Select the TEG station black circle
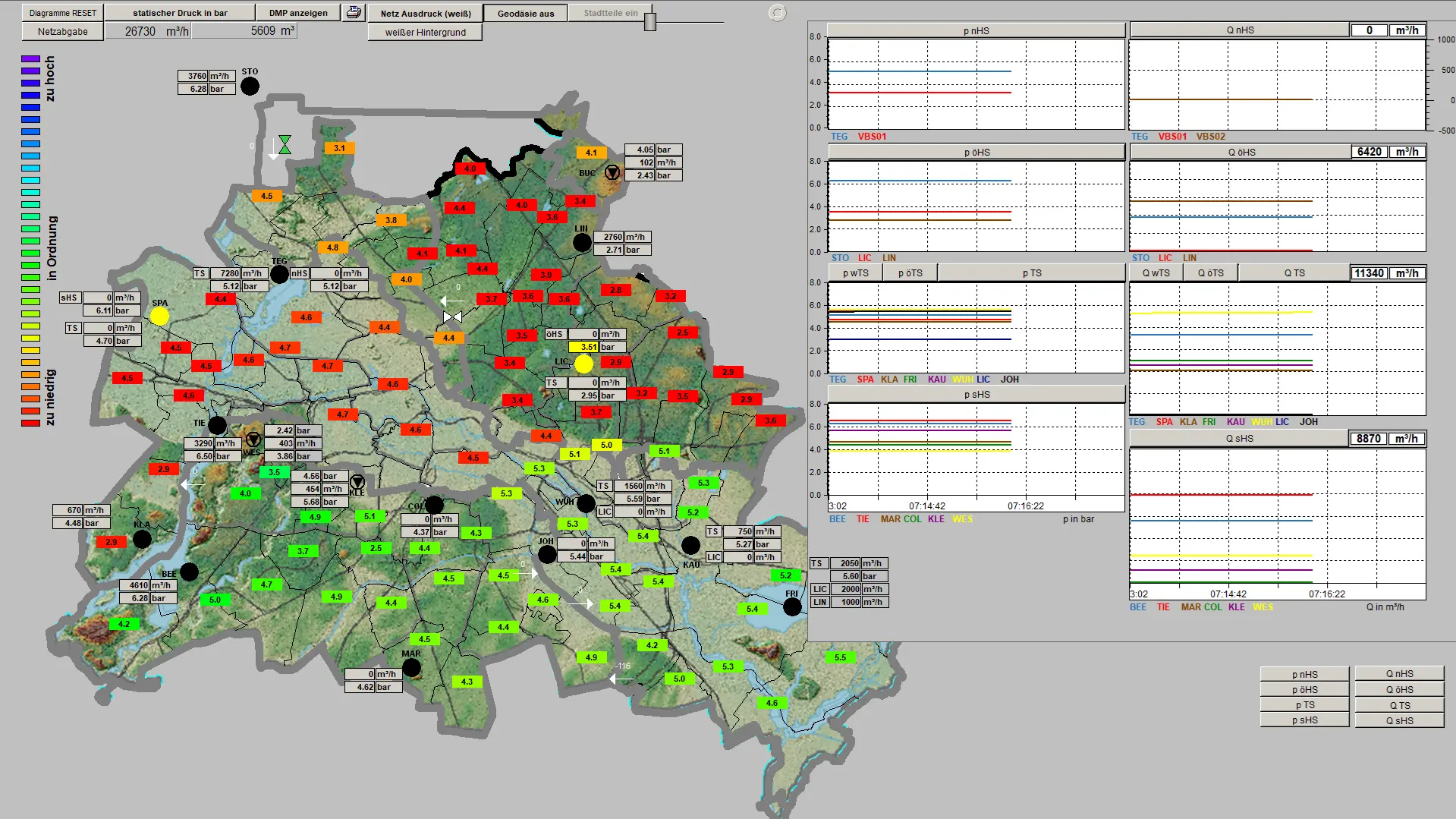The width and height of the screenshot is (1456, 819). [279, 275]
